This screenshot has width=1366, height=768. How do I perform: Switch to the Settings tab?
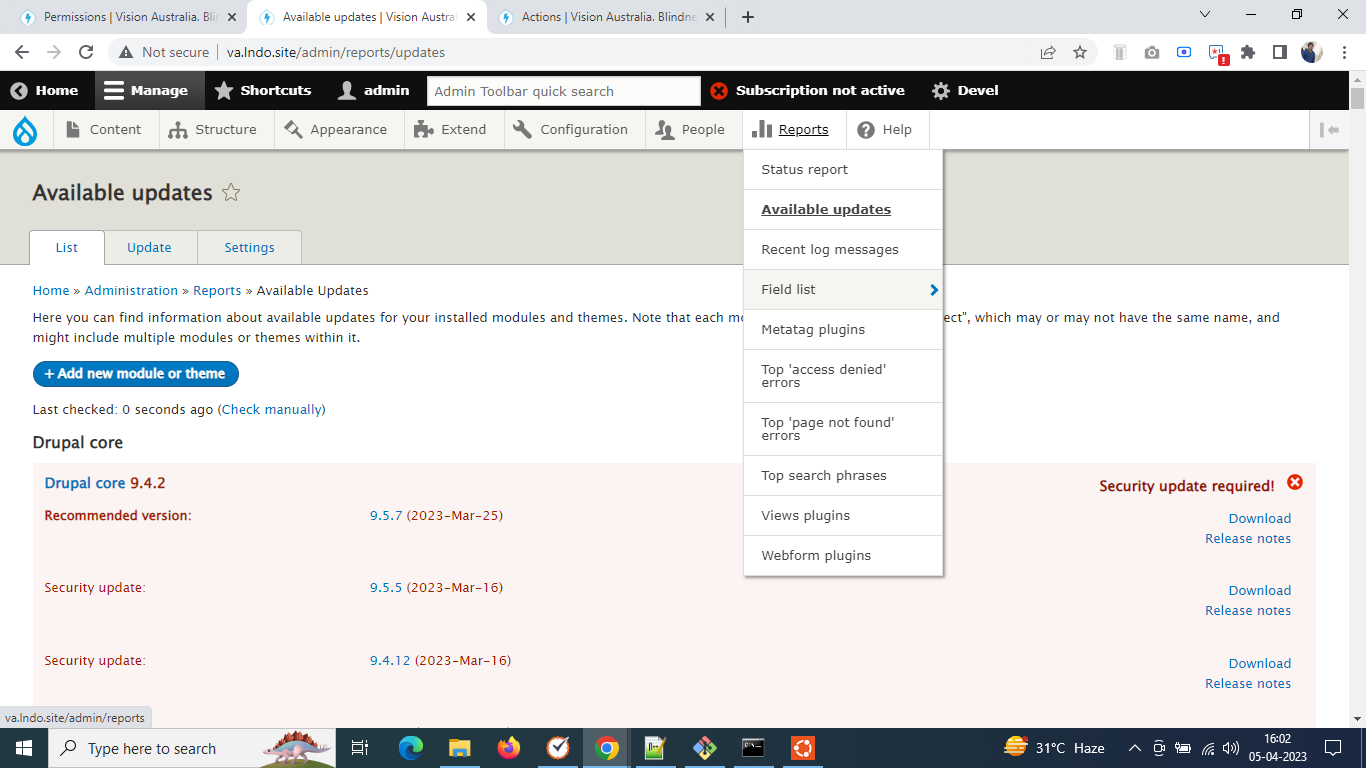tap(249, 248)
